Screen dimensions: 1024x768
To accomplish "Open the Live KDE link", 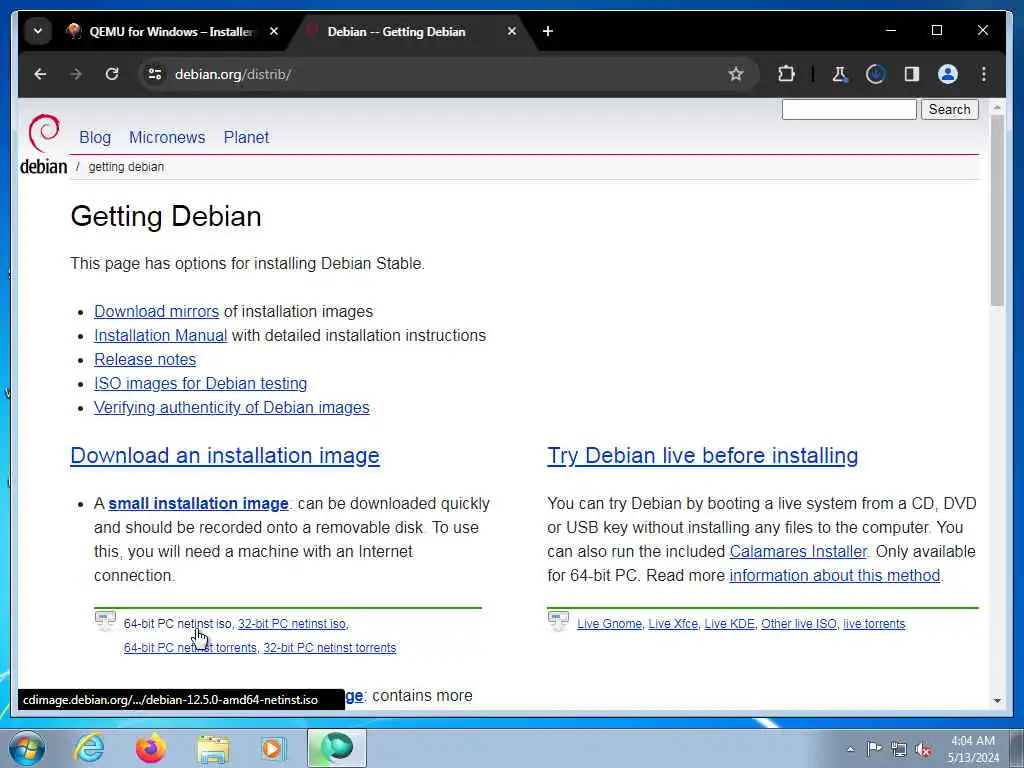I will (x=729, y=624).
